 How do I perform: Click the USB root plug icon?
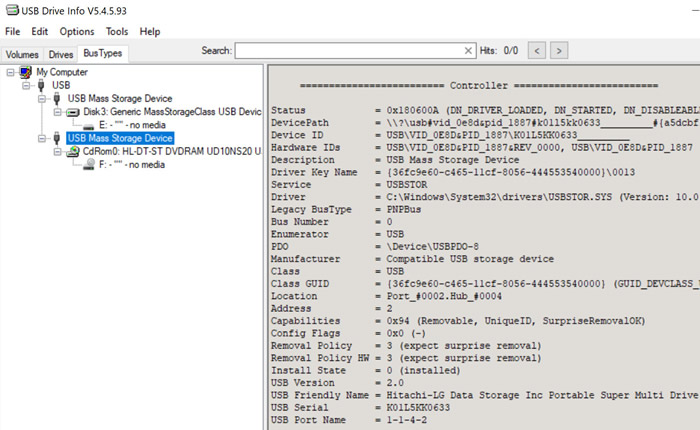(41, 85)
